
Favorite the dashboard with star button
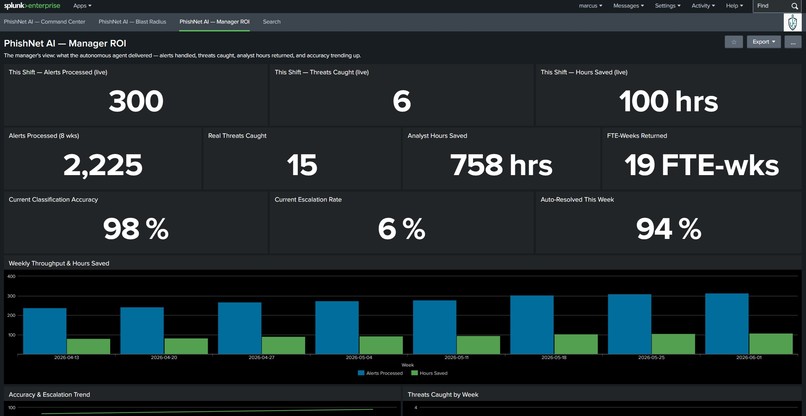(x=734, y=42)
